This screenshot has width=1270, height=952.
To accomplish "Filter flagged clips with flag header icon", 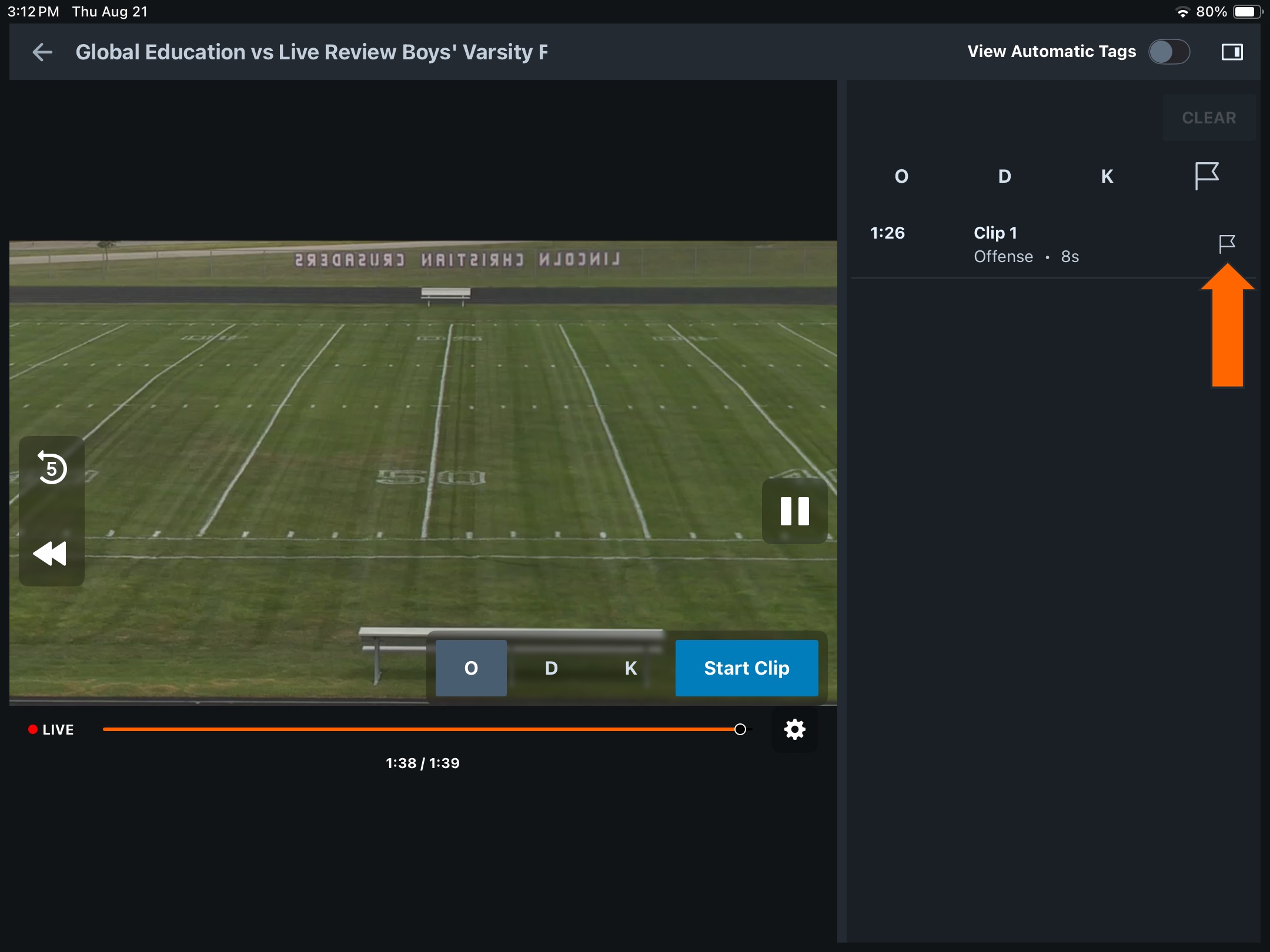I will [x=1207, y=176].
